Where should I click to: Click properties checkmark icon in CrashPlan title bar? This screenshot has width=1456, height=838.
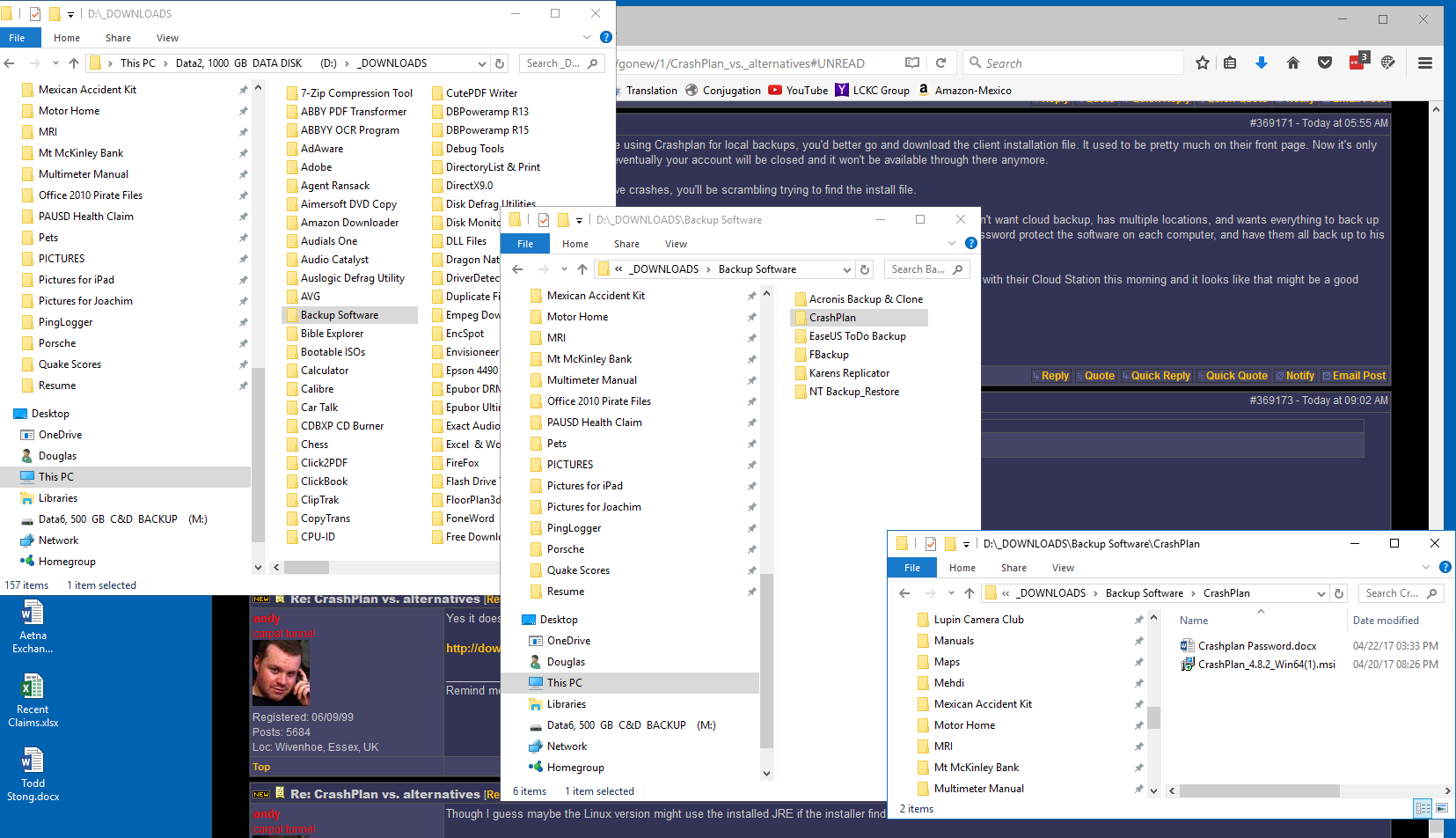pos(930,544)
